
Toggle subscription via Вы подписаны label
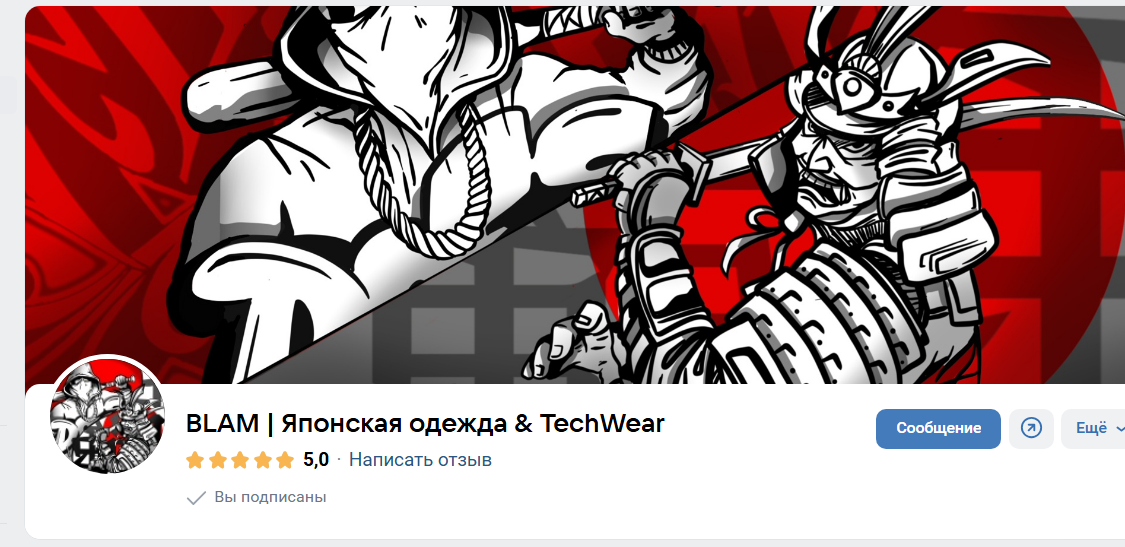(270, 497)
